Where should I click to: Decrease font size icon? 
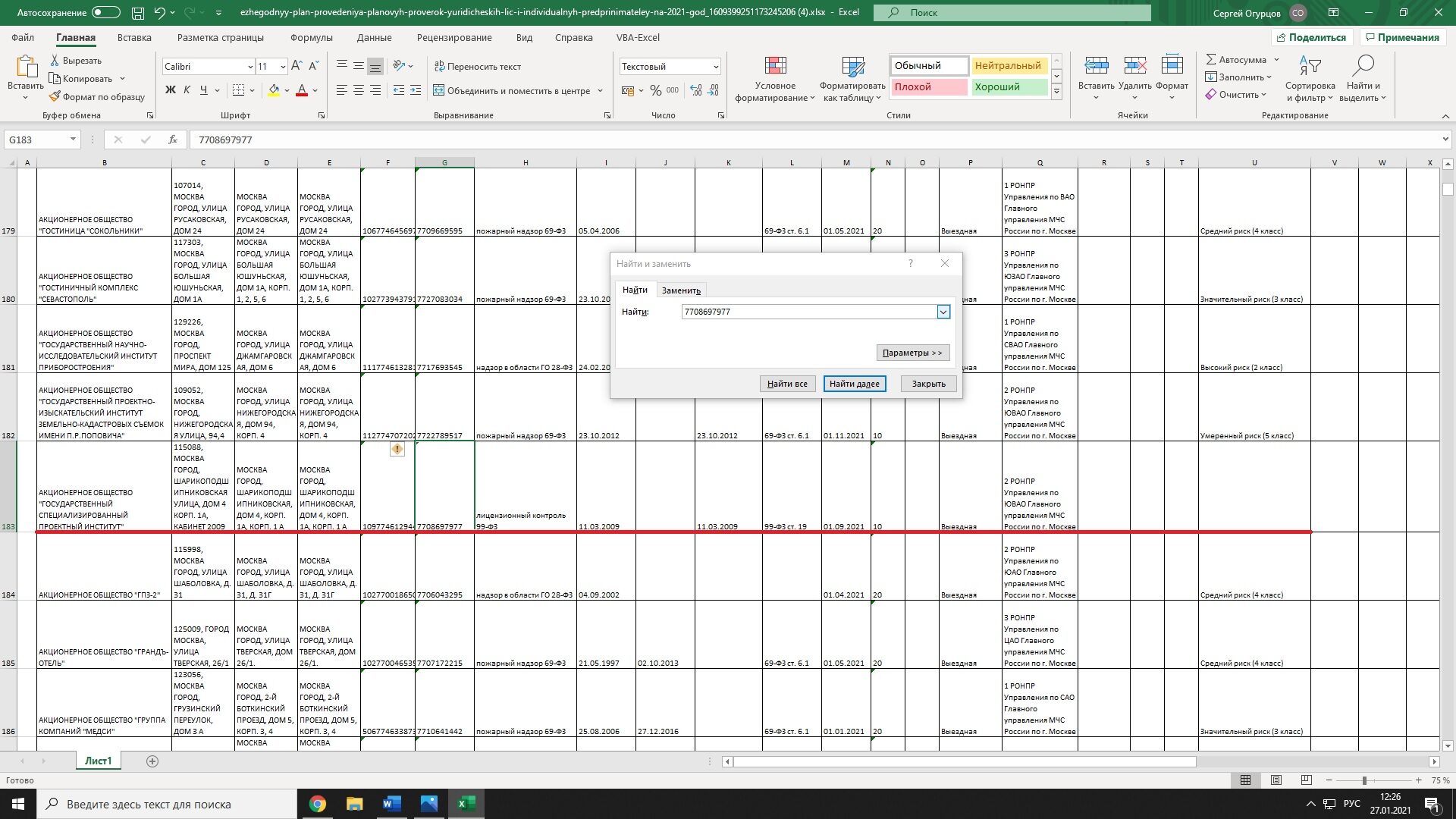coord(314,66)
